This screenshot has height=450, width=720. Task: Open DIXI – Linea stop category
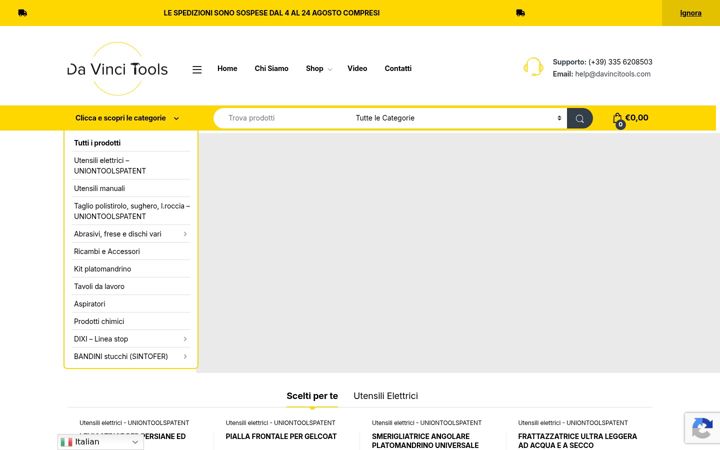[x=101, y=339]
